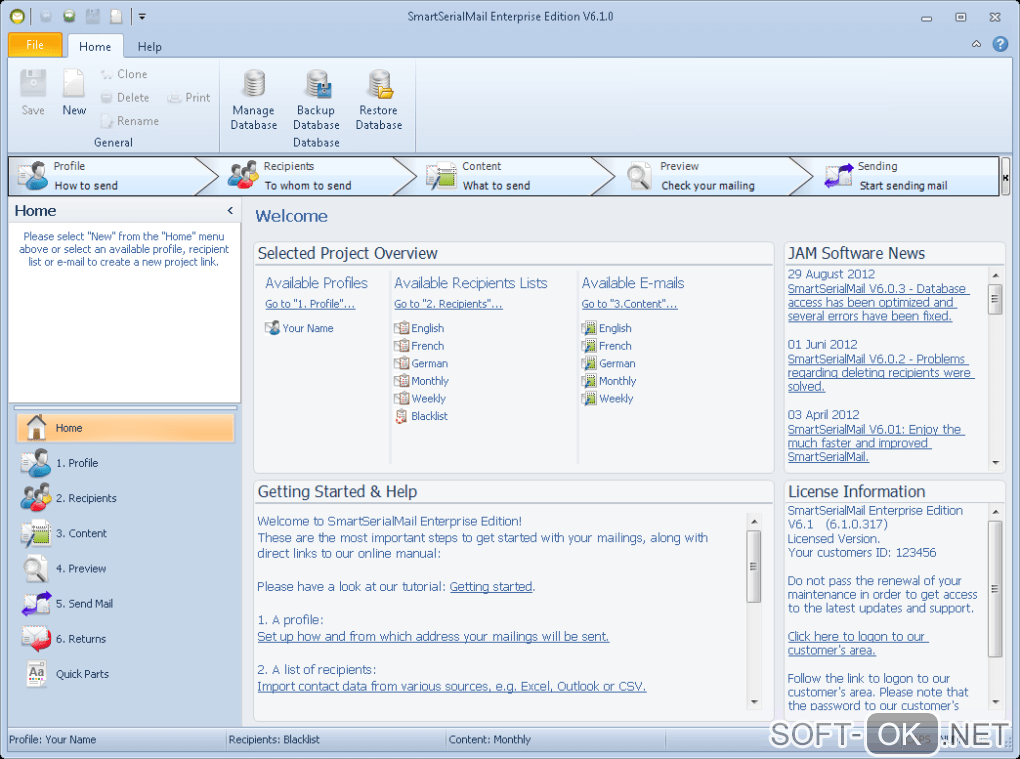
Task: Open the French recipients list
Action: pyautogui.click(x=420, y=346)
